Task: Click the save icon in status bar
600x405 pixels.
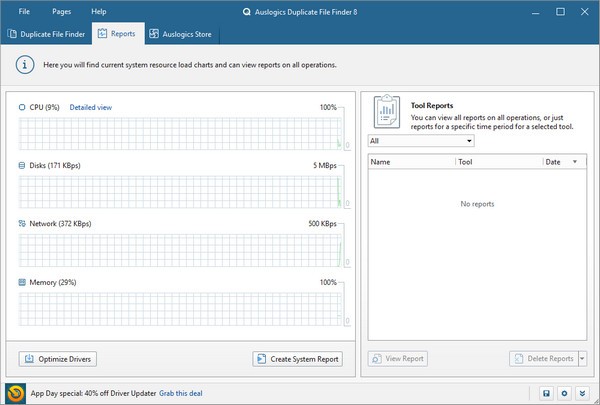Action: pos(546,393)
